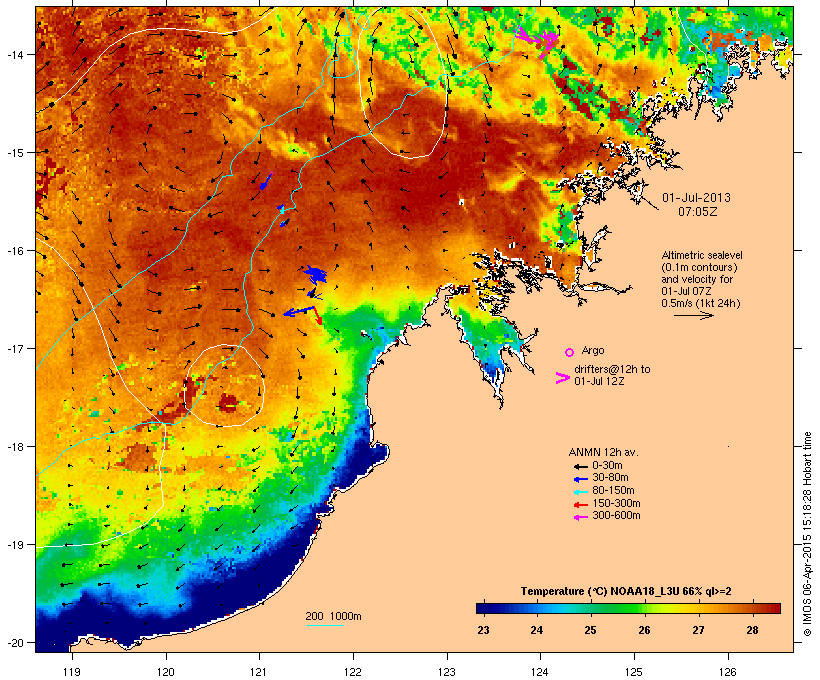Click the colorbar tick label 27
The height and width of the screenshot is (680, 820).
coord(698,630)
